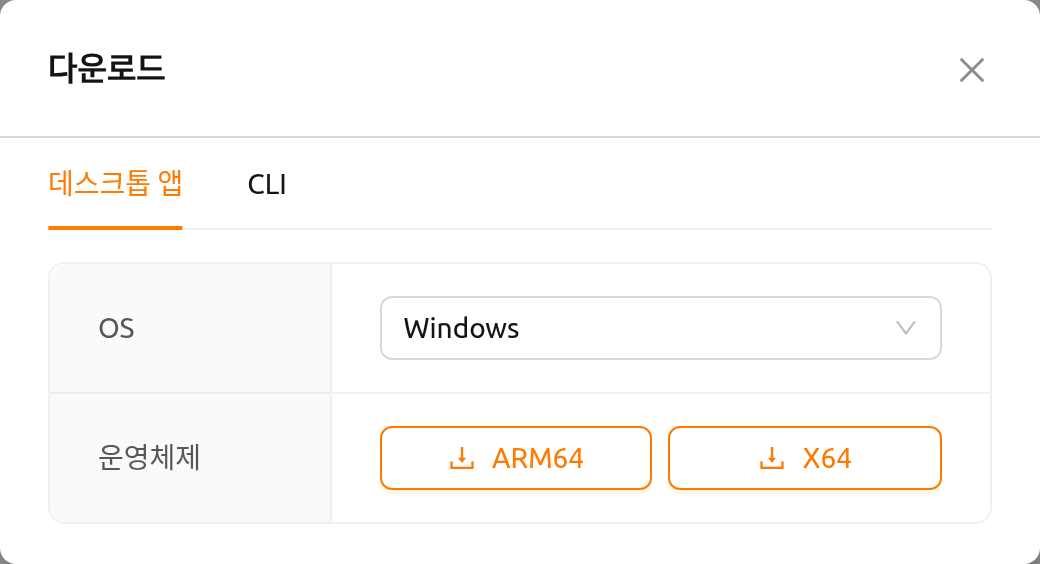Screen dimensions: 1040x564
Task: Download the X64 installer
Action: click(805, 458)
